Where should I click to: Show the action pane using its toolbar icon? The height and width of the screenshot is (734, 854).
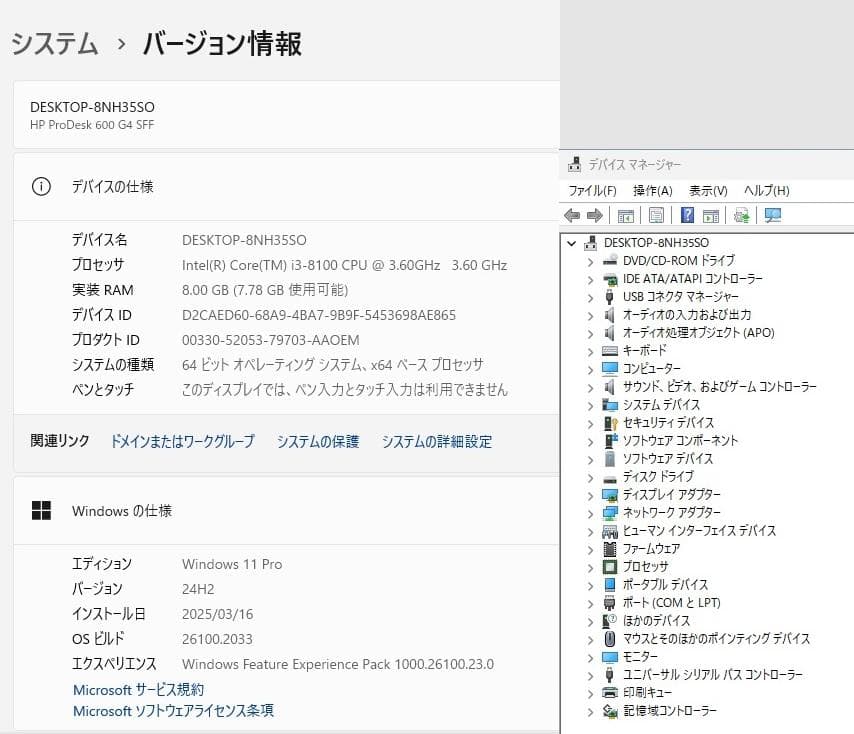point(711,215)
